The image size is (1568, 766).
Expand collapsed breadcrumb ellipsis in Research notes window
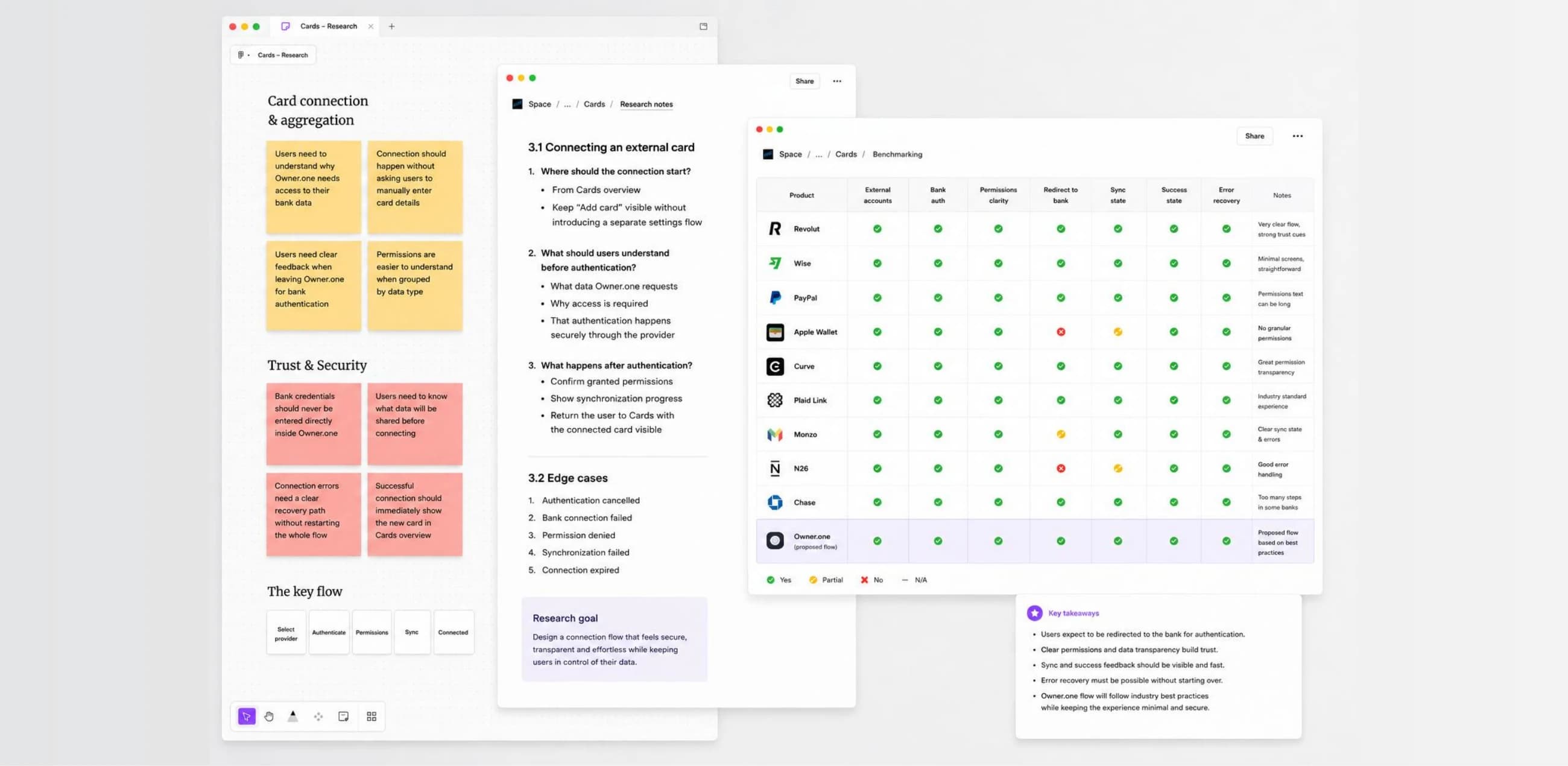pyautogui.click(x=567, y=104)
